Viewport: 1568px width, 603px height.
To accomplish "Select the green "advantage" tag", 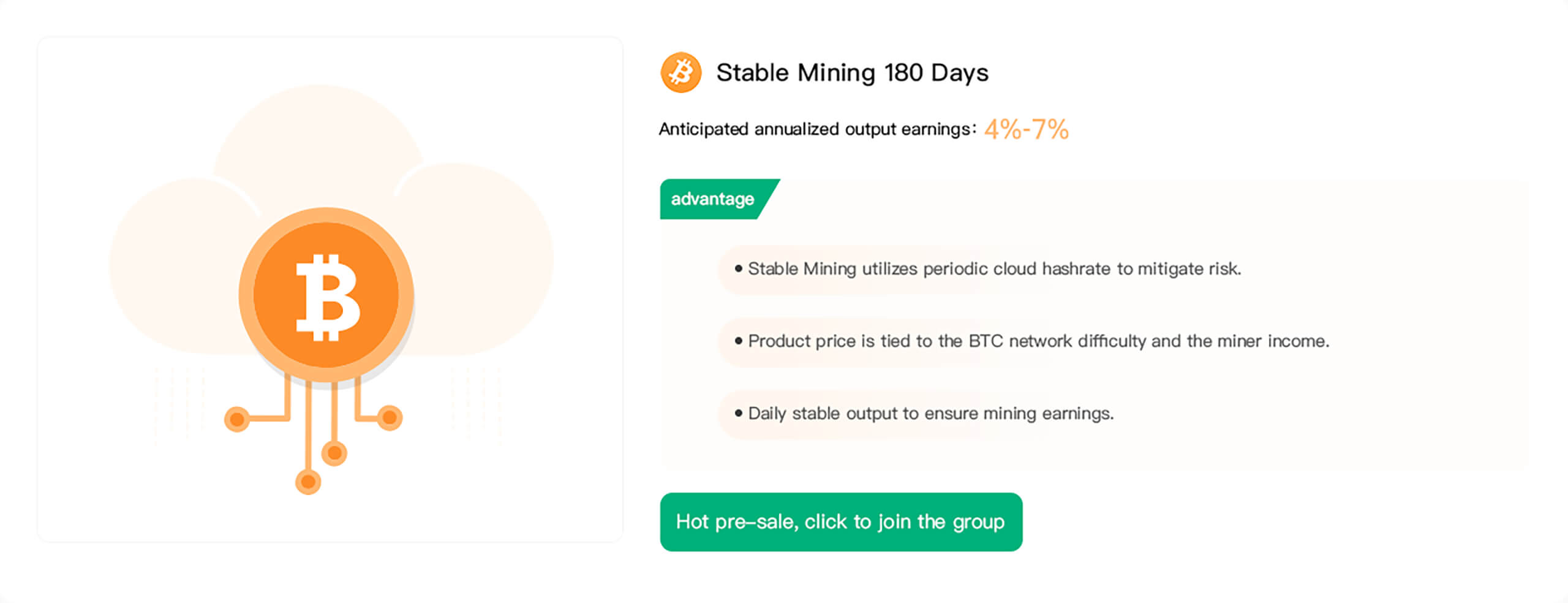I will [713, 199].
